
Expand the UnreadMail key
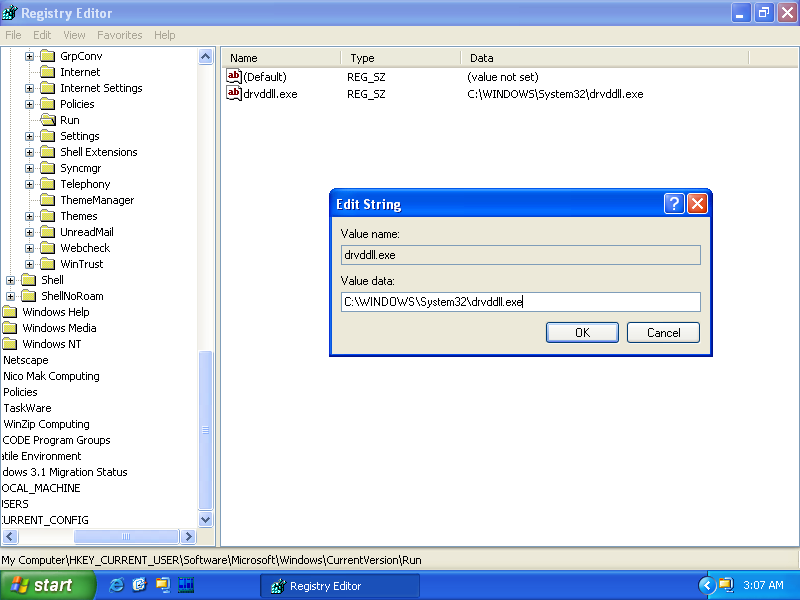tap(30, 232)
